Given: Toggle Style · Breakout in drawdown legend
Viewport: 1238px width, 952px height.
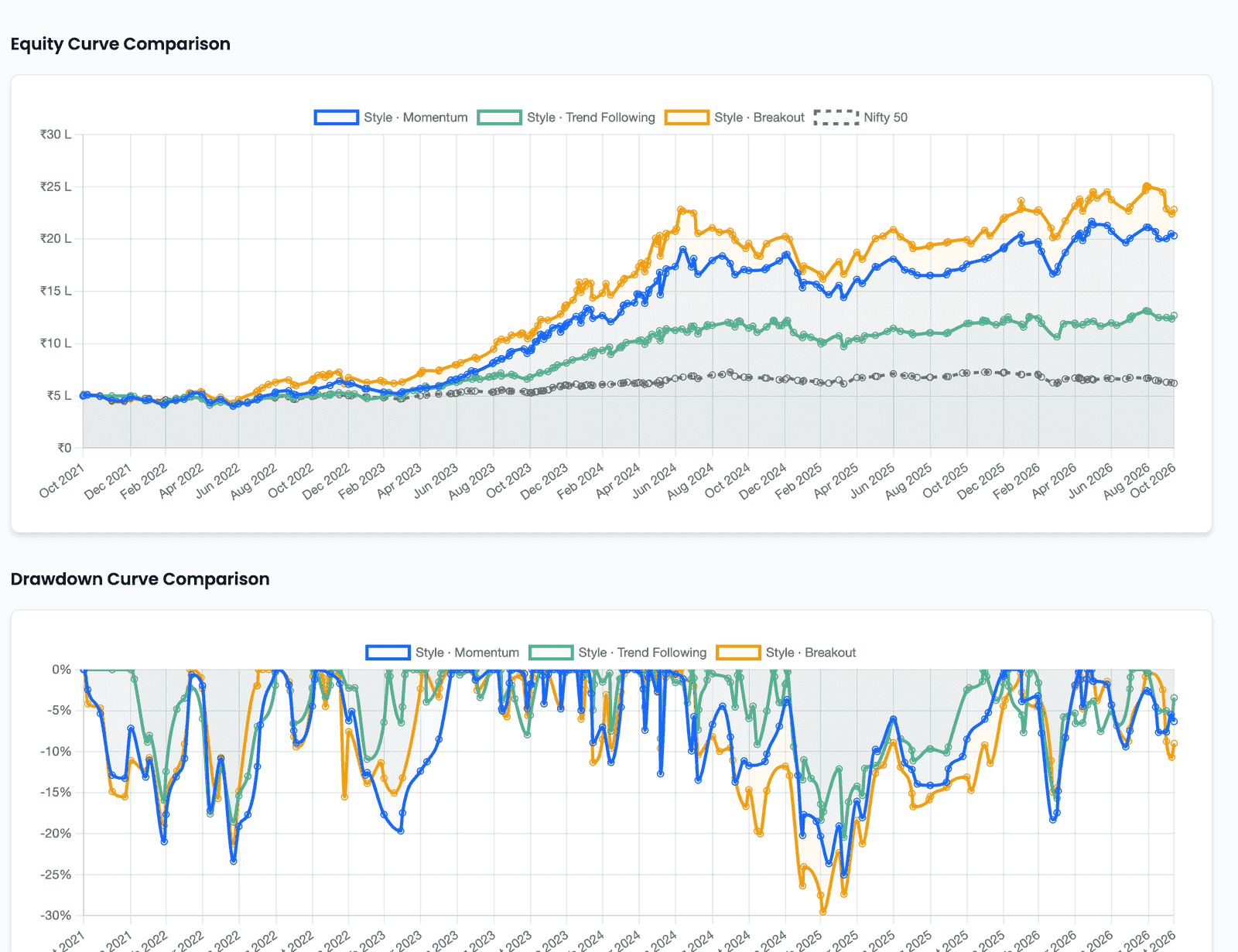Looking at the screenshot, I should tap(787, 653).
